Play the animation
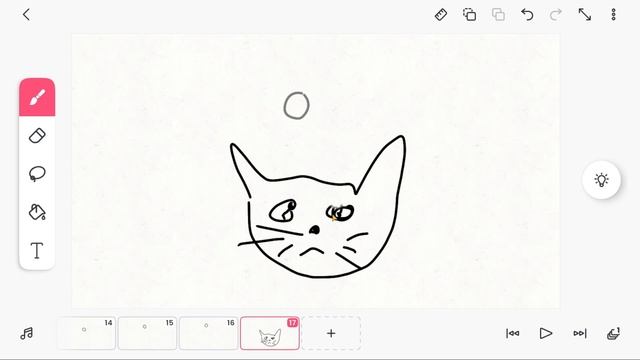 [x=546, y=333]
